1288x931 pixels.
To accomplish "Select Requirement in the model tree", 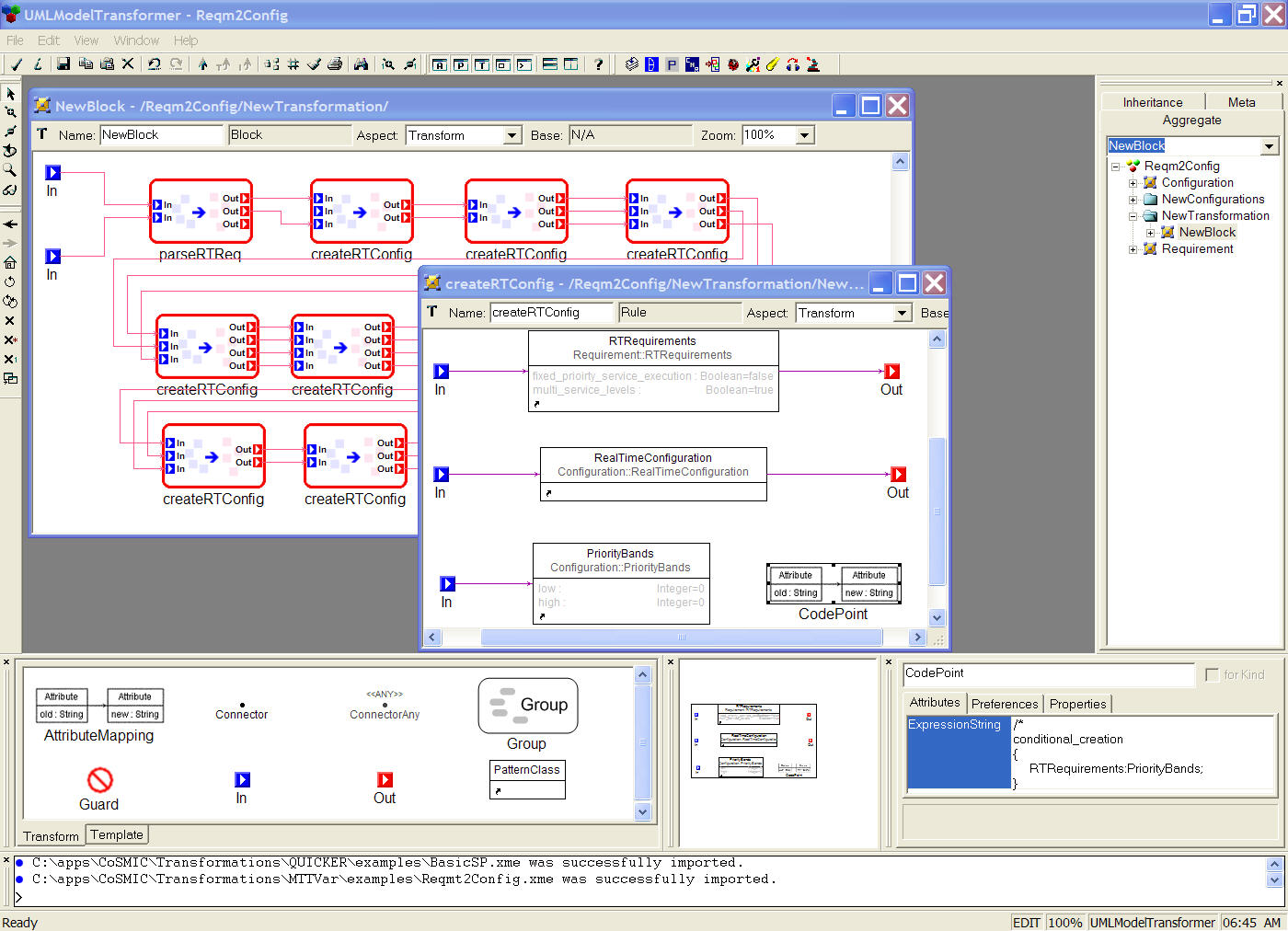I will point(1197,249).
